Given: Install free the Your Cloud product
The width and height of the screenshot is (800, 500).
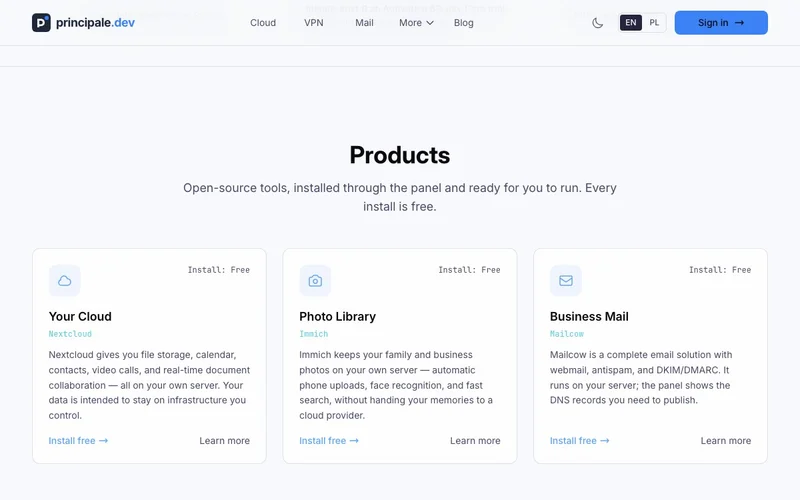Looking at the screenshot, I should [x=78, y=441].
